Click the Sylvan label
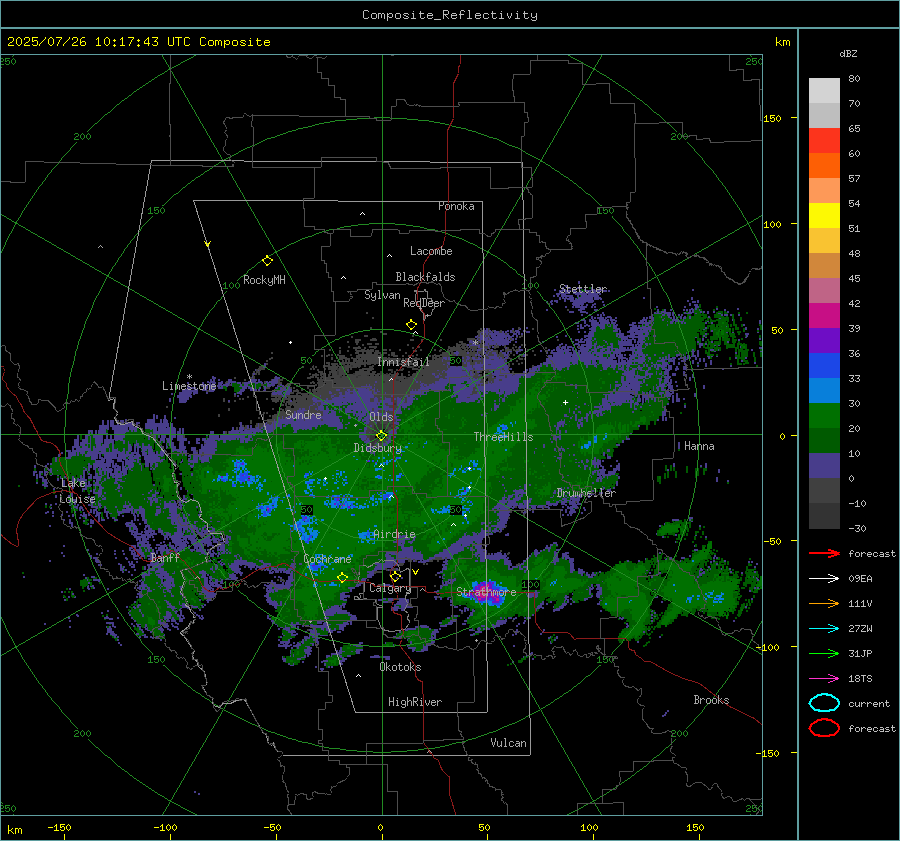Image resolution: width=900 pixels, height=841 pixels. tap(382, 295)
